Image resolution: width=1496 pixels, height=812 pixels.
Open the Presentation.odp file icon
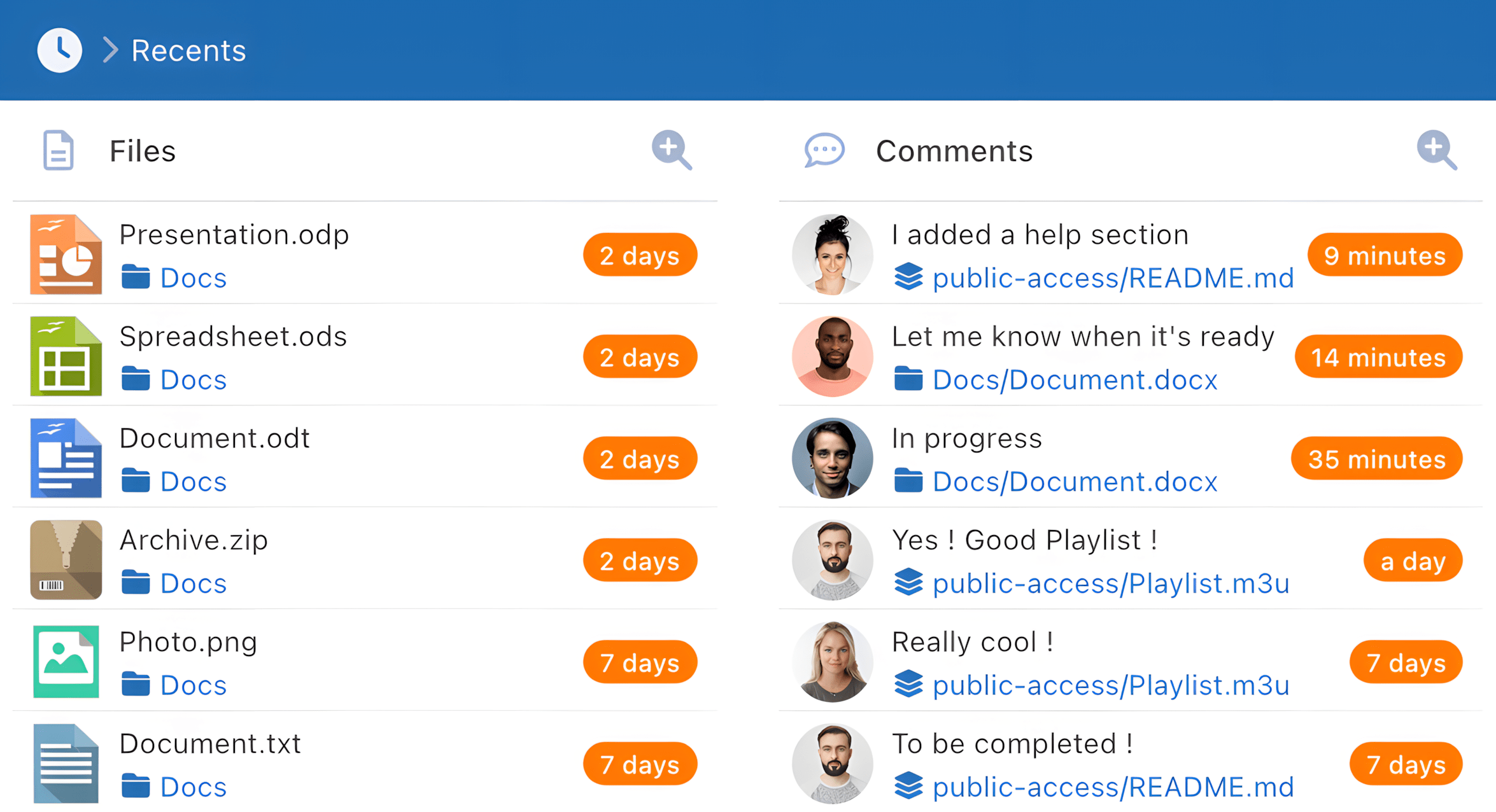(x=66, y=255)
